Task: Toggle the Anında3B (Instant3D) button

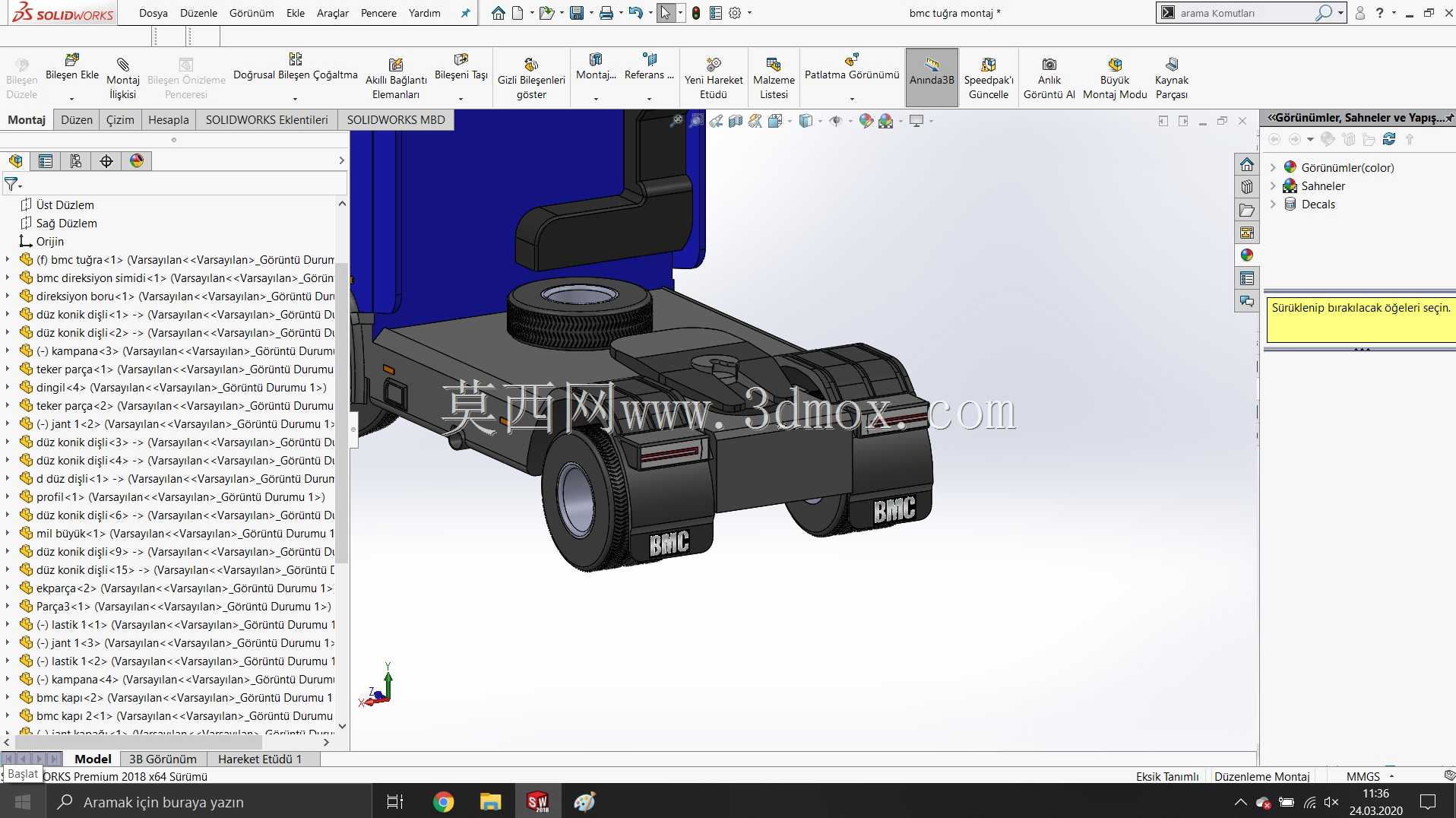Action: click(932, 78)
